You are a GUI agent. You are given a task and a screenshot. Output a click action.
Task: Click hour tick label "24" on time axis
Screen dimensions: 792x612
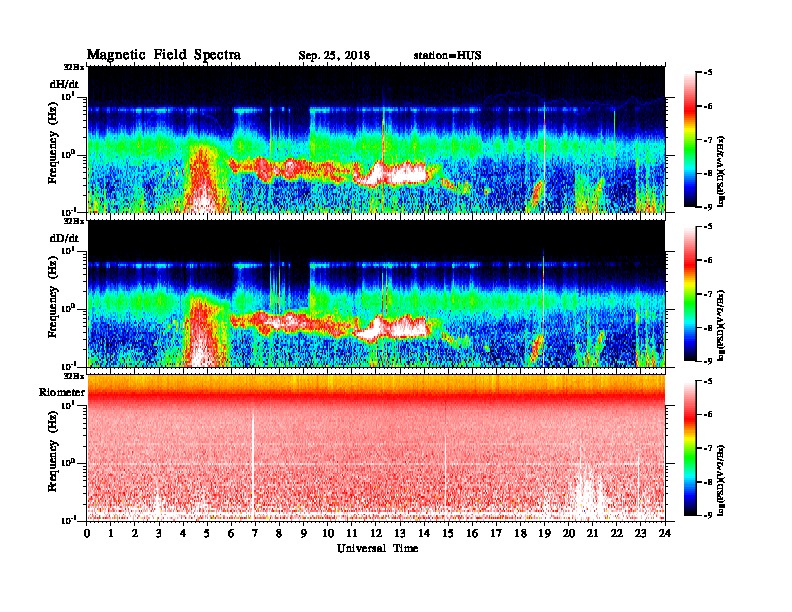coord(665,533)
